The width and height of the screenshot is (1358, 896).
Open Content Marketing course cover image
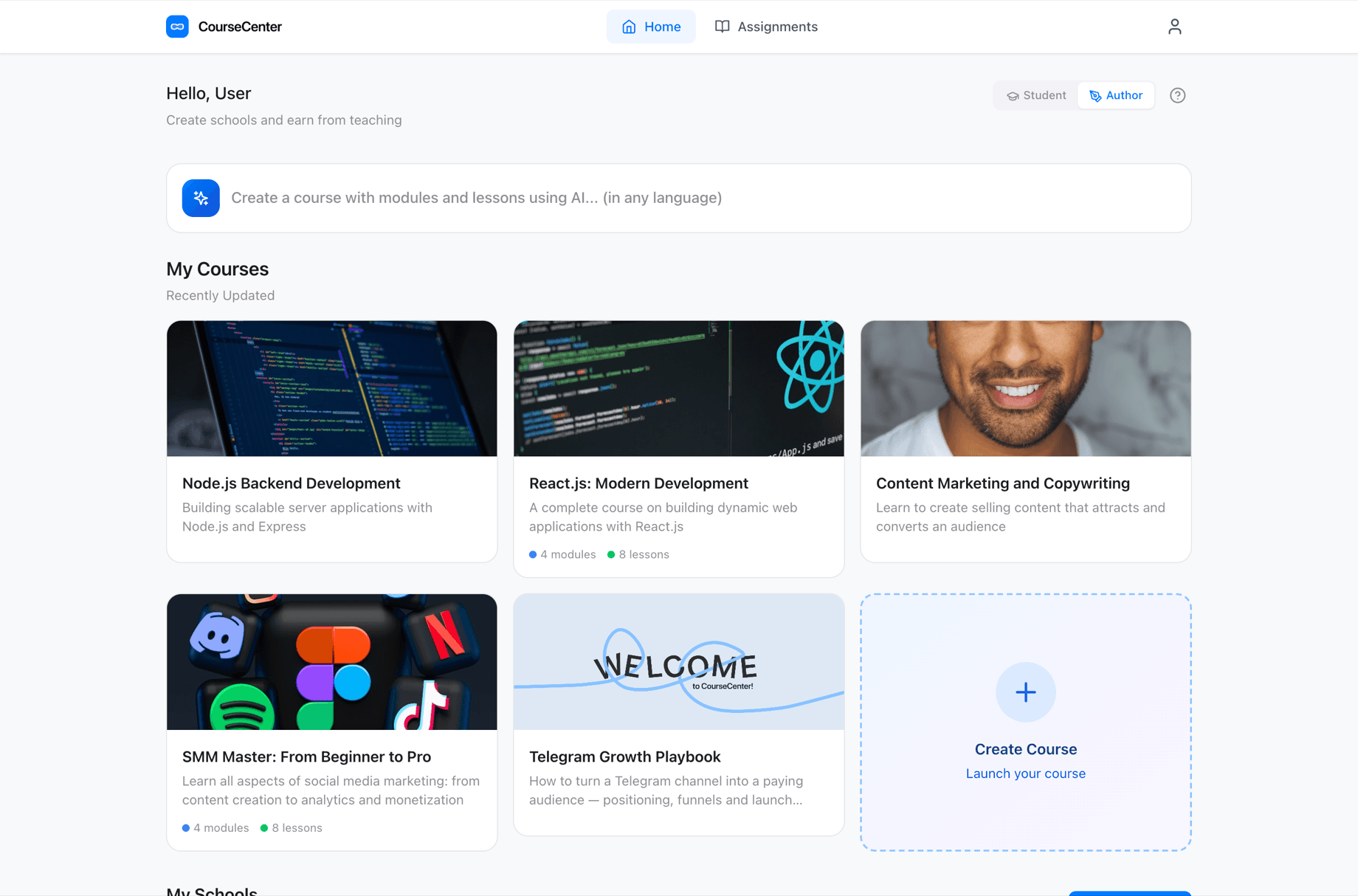coord(1026,388)
